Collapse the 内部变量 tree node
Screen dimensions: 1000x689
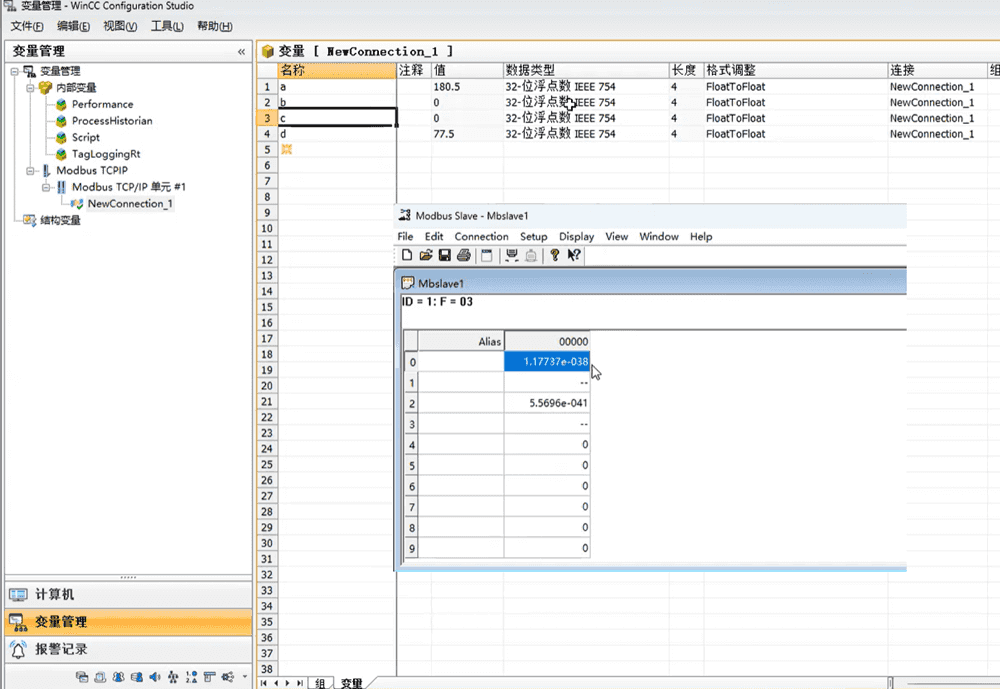(x=30, y=88)
